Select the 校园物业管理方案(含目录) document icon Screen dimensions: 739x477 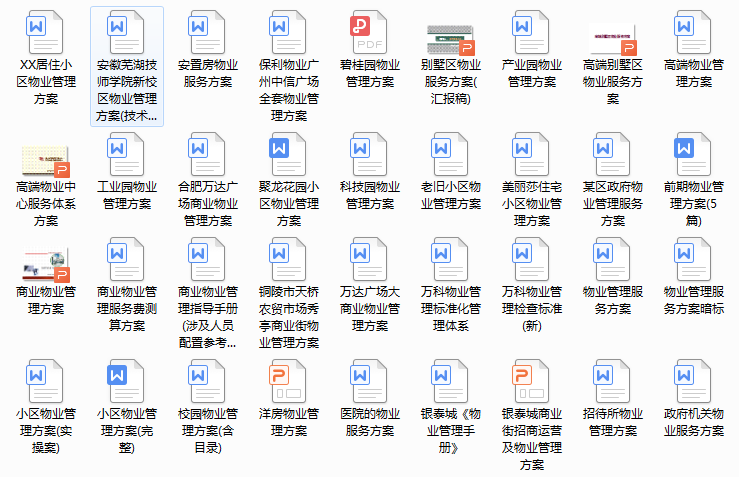tap(207, 381)
